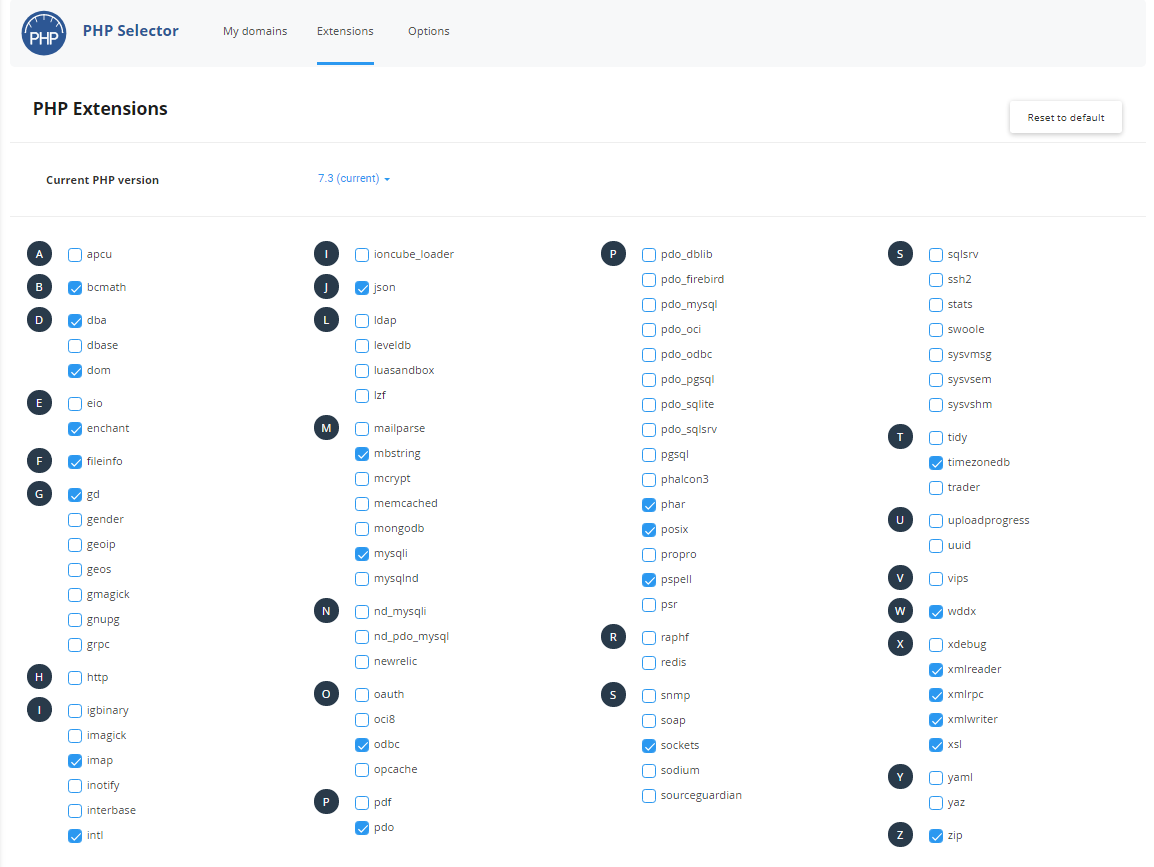Click the letter R section badge
This screenshot has width=1154, height=867.
(614, 637)
